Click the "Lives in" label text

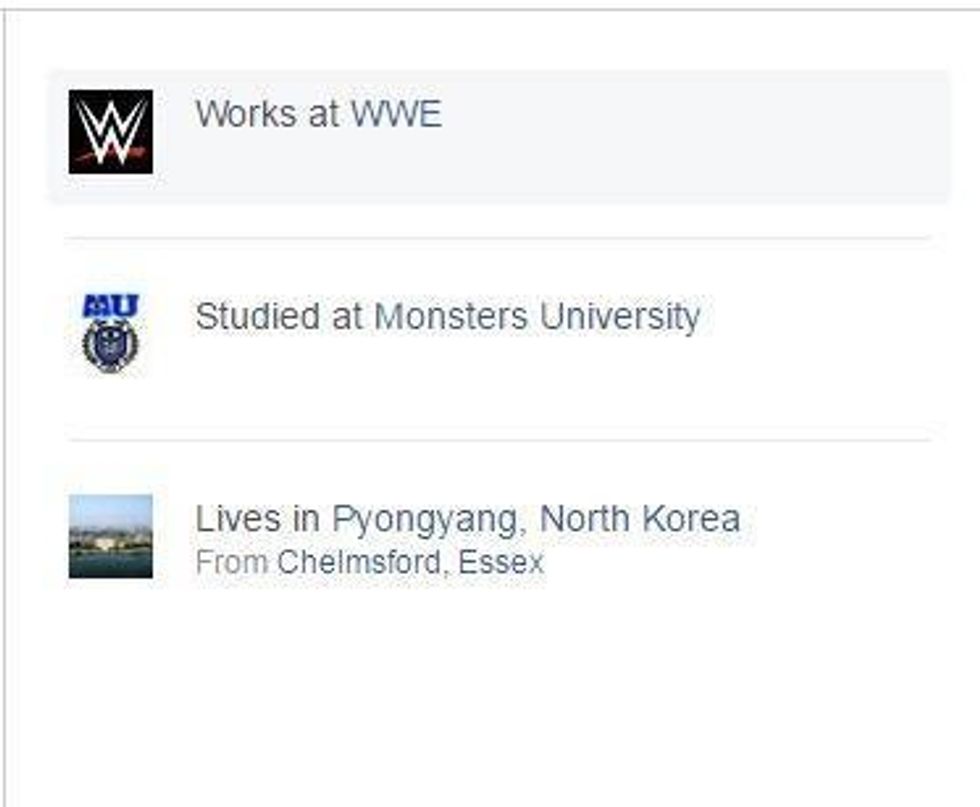tap(258, 519)
